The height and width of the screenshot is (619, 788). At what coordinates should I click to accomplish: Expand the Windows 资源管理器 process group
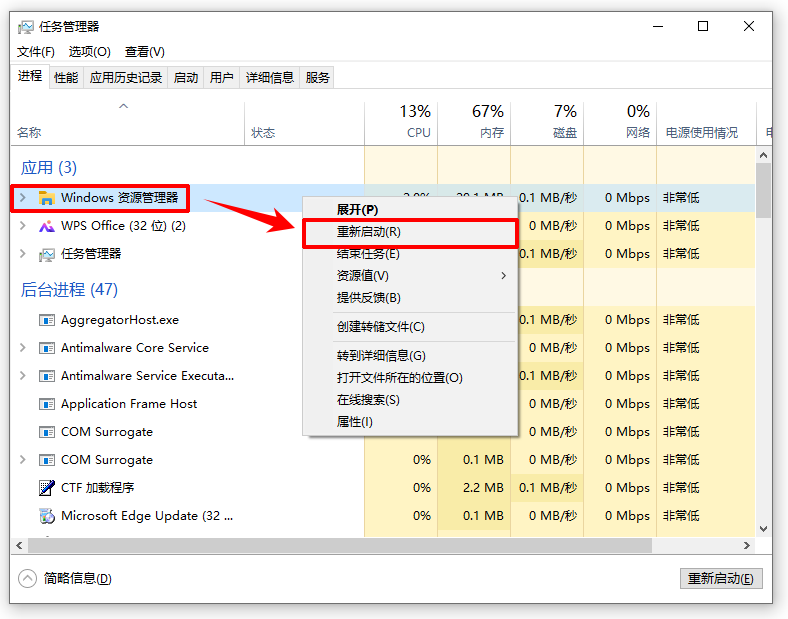23,197
